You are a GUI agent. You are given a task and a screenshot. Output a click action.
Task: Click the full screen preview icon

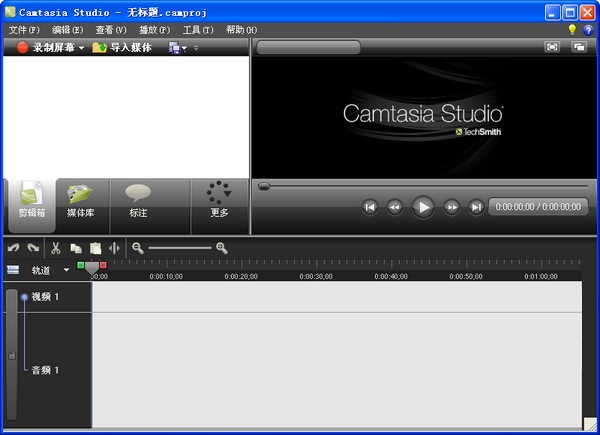[x=552, y=47]
